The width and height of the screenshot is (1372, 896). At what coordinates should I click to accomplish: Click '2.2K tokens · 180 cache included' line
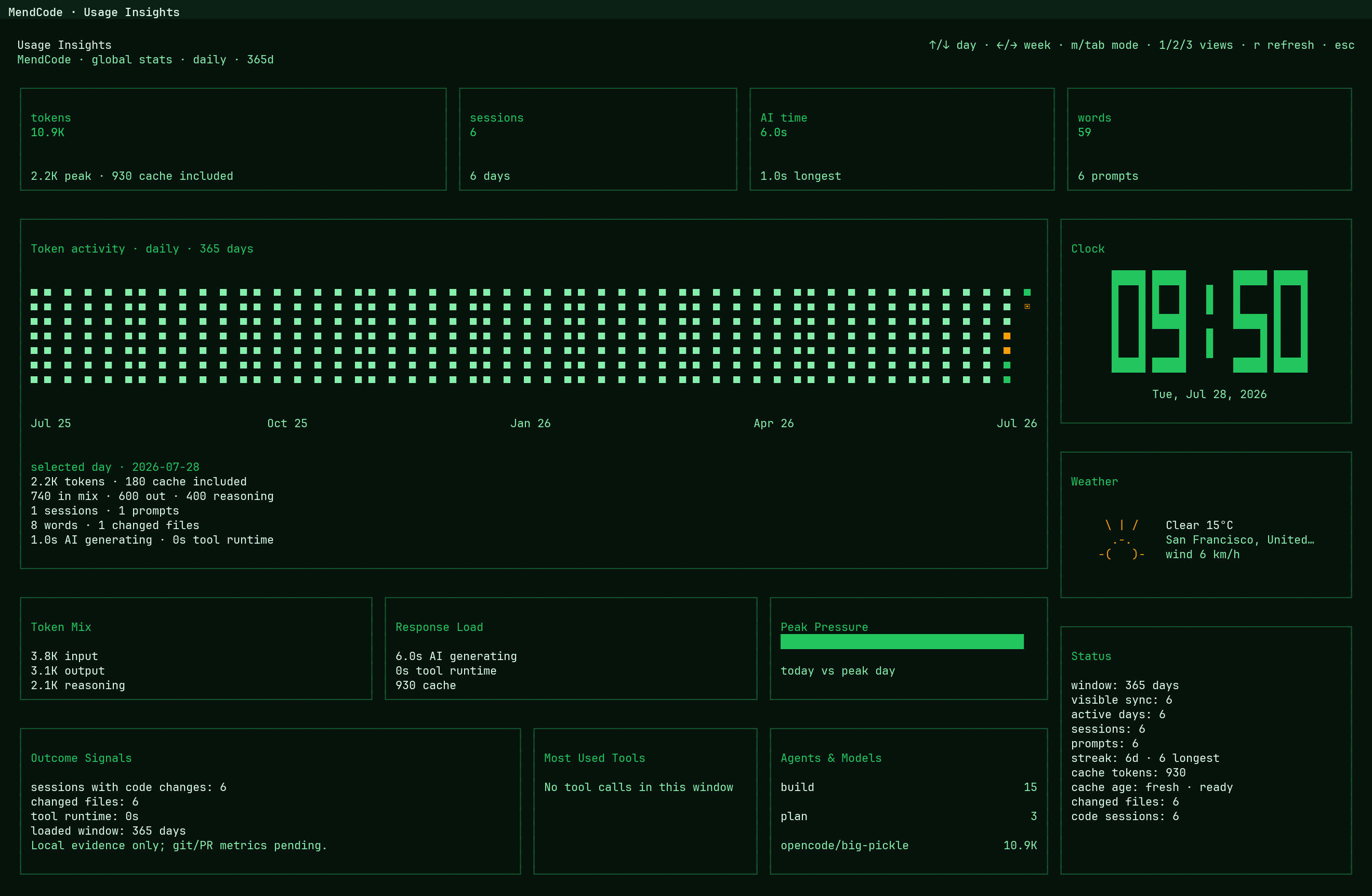(138, 481)
